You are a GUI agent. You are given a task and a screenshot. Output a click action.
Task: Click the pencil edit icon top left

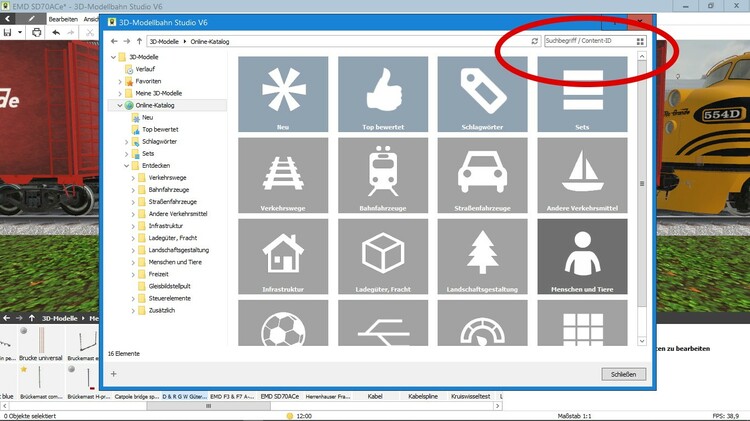pos(31,19)
